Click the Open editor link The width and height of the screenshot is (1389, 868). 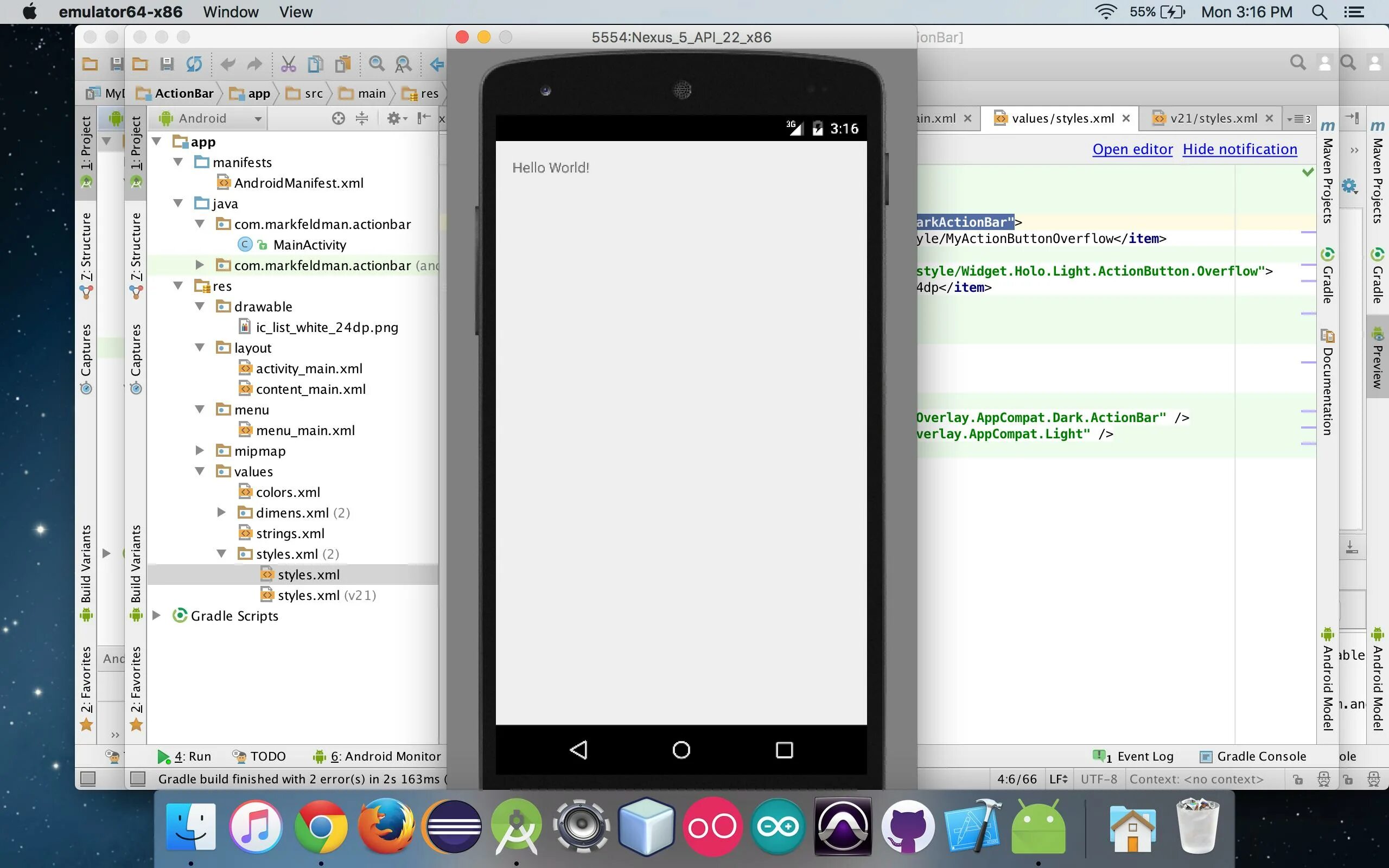(1132, 149)
